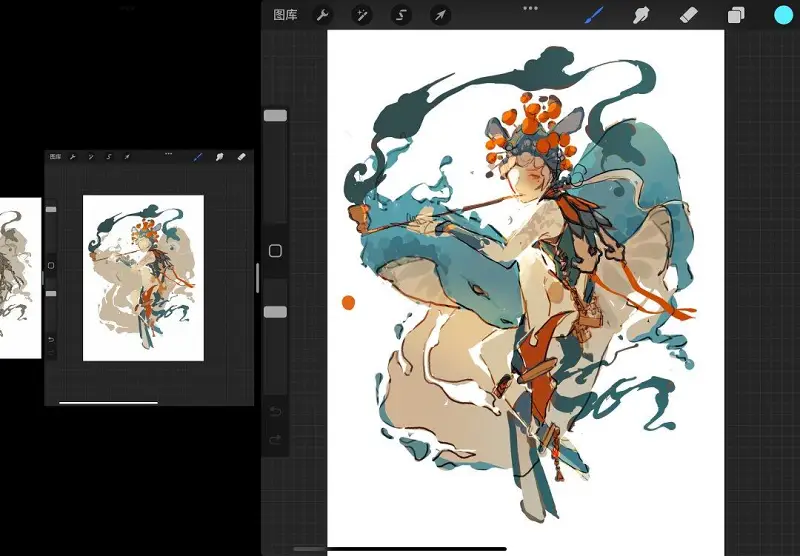Activate the Transform arrow tool
Image resolution: width=800 pixels, height=556 pixels.
[x=440, y=15]
